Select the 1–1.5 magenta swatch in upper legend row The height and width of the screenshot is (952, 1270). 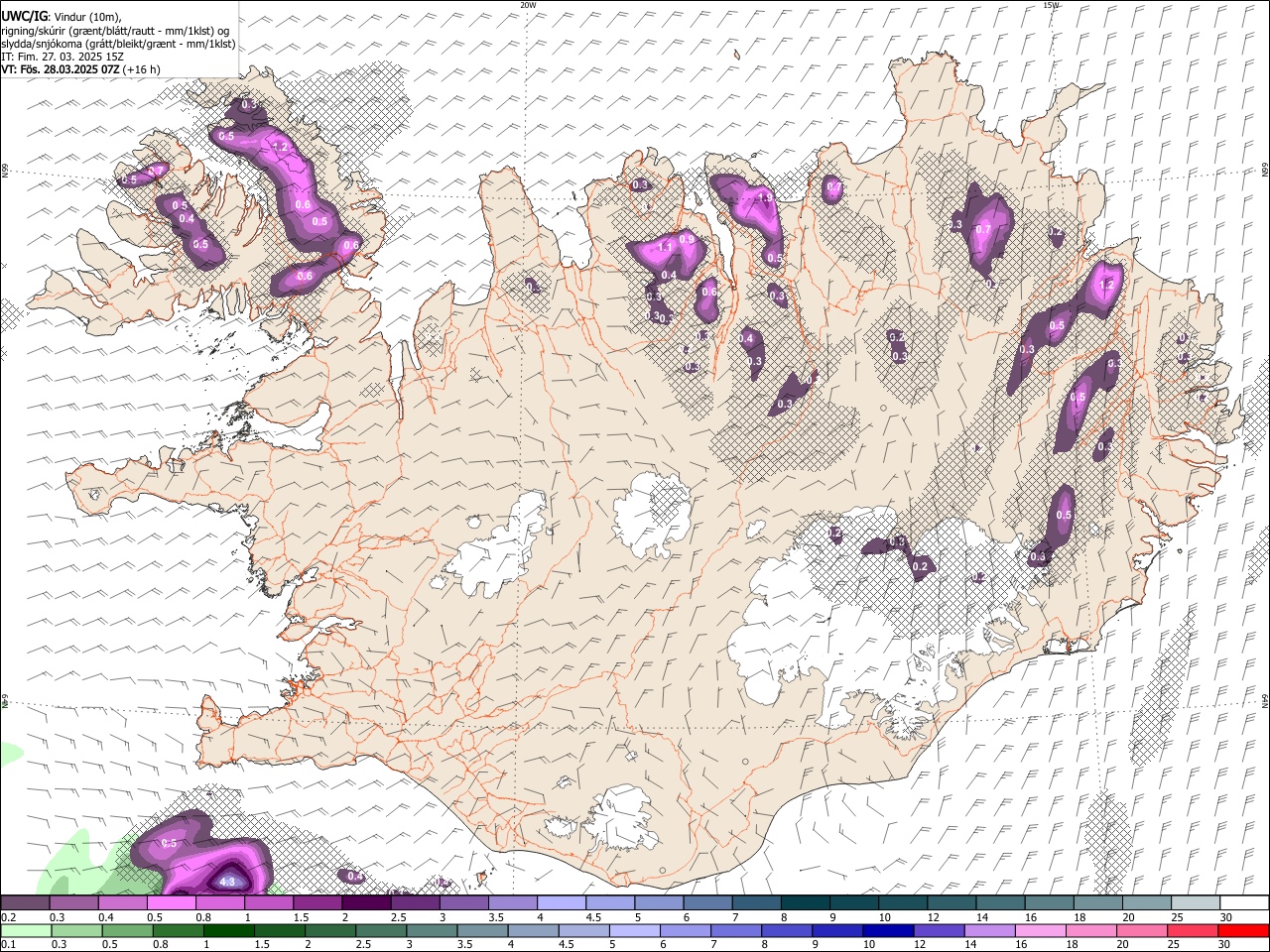269,903
